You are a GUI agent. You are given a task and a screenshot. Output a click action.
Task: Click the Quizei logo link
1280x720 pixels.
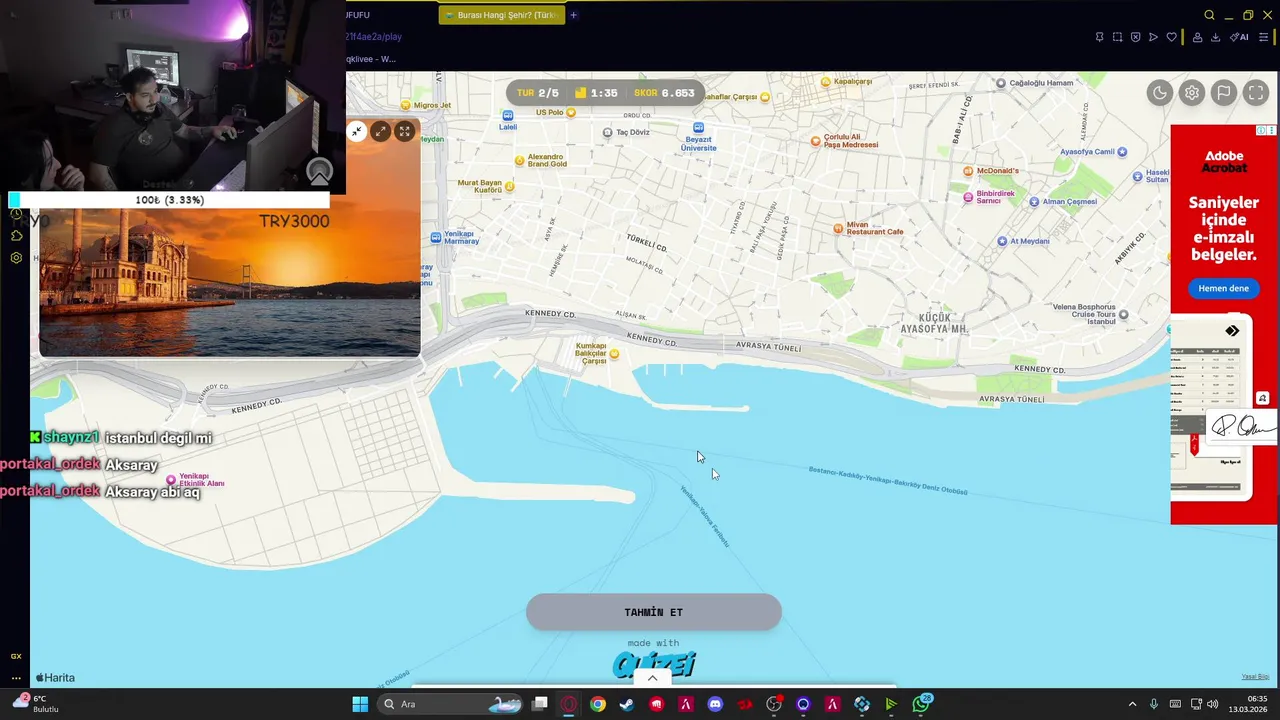654,664
